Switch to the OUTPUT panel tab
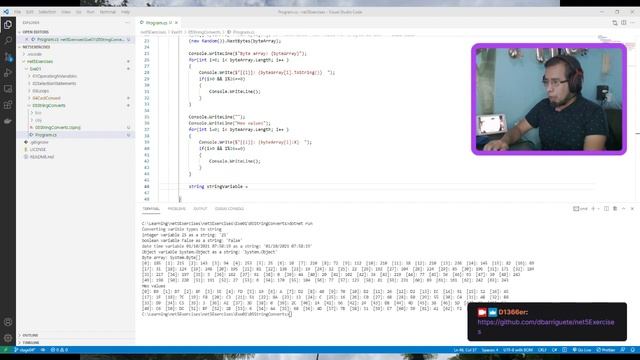This screenshot has width=640, height=360. click(x=200, y=209)
